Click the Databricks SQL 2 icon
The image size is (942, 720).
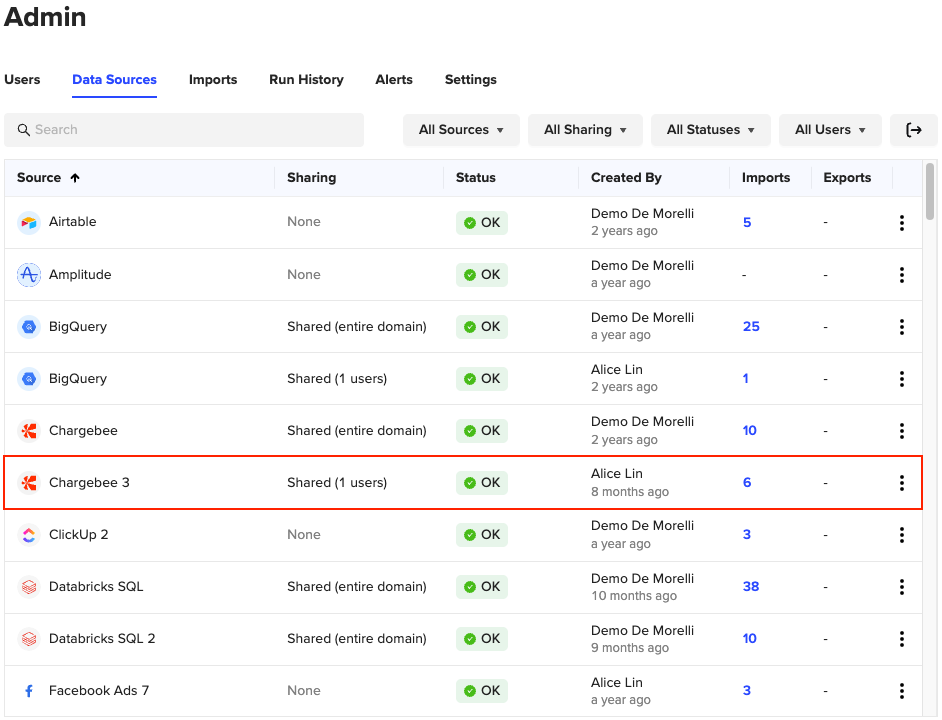pos(28,639)
